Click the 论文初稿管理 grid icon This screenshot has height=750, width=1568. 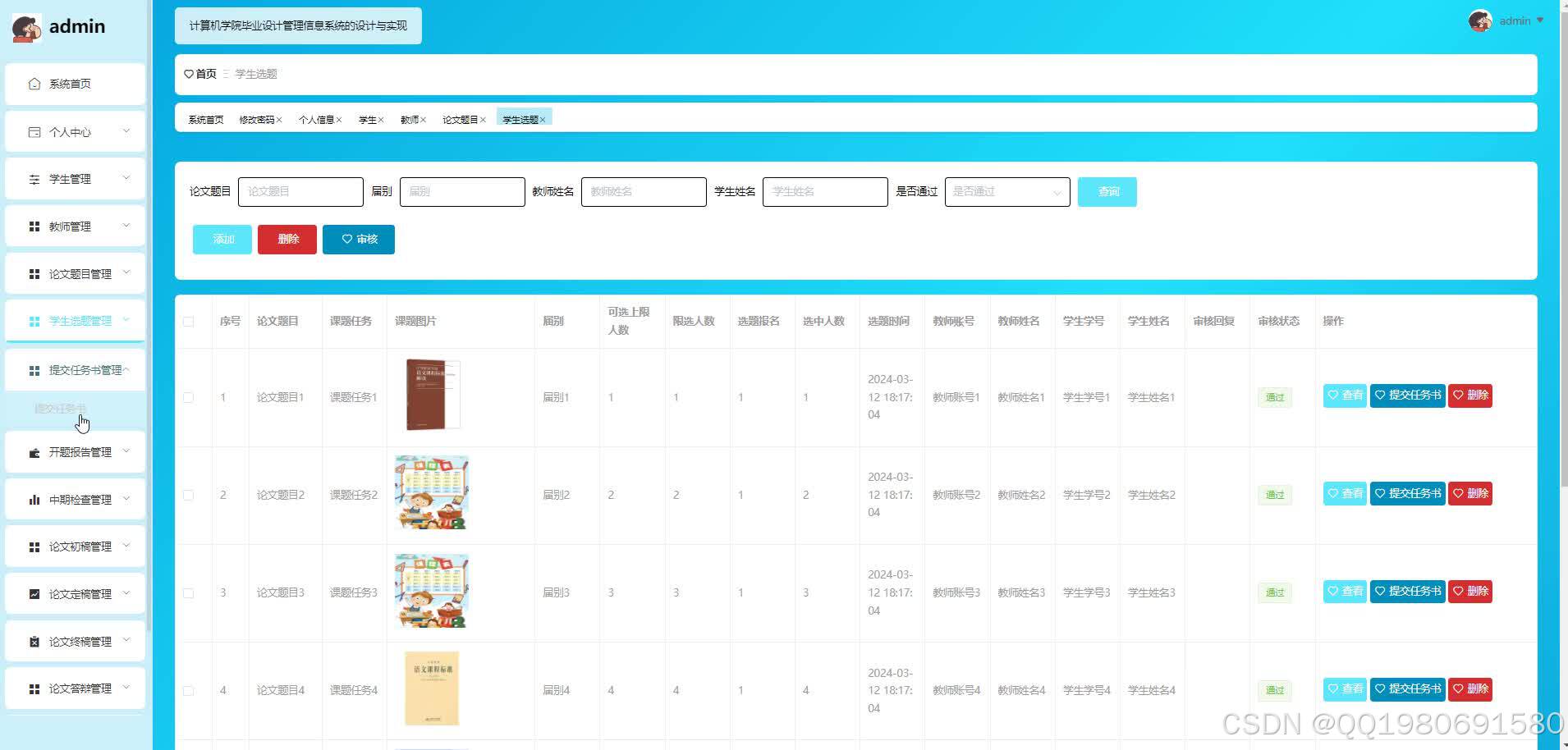34,547
